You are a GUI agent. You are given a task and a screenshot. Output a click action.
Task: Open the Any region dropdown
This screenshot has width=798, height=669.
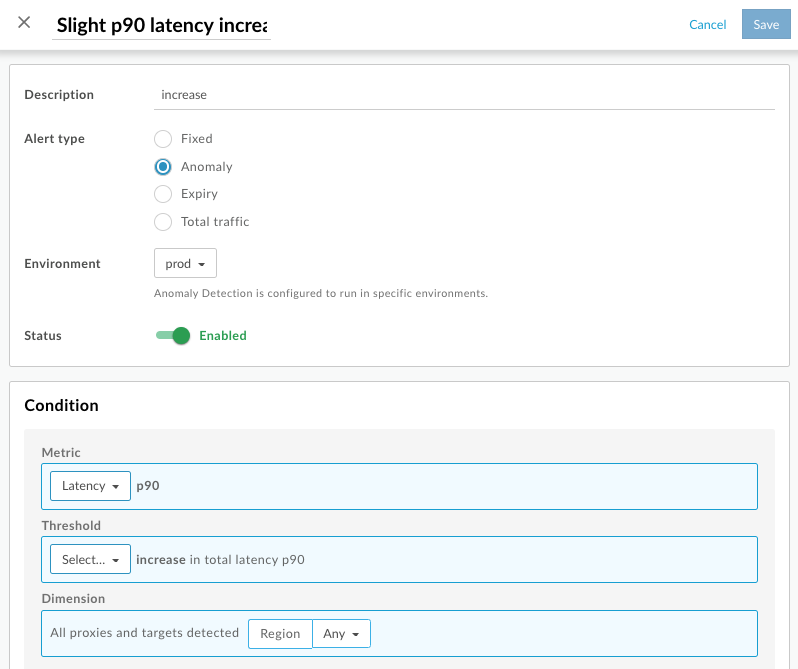tap(341, 634)
